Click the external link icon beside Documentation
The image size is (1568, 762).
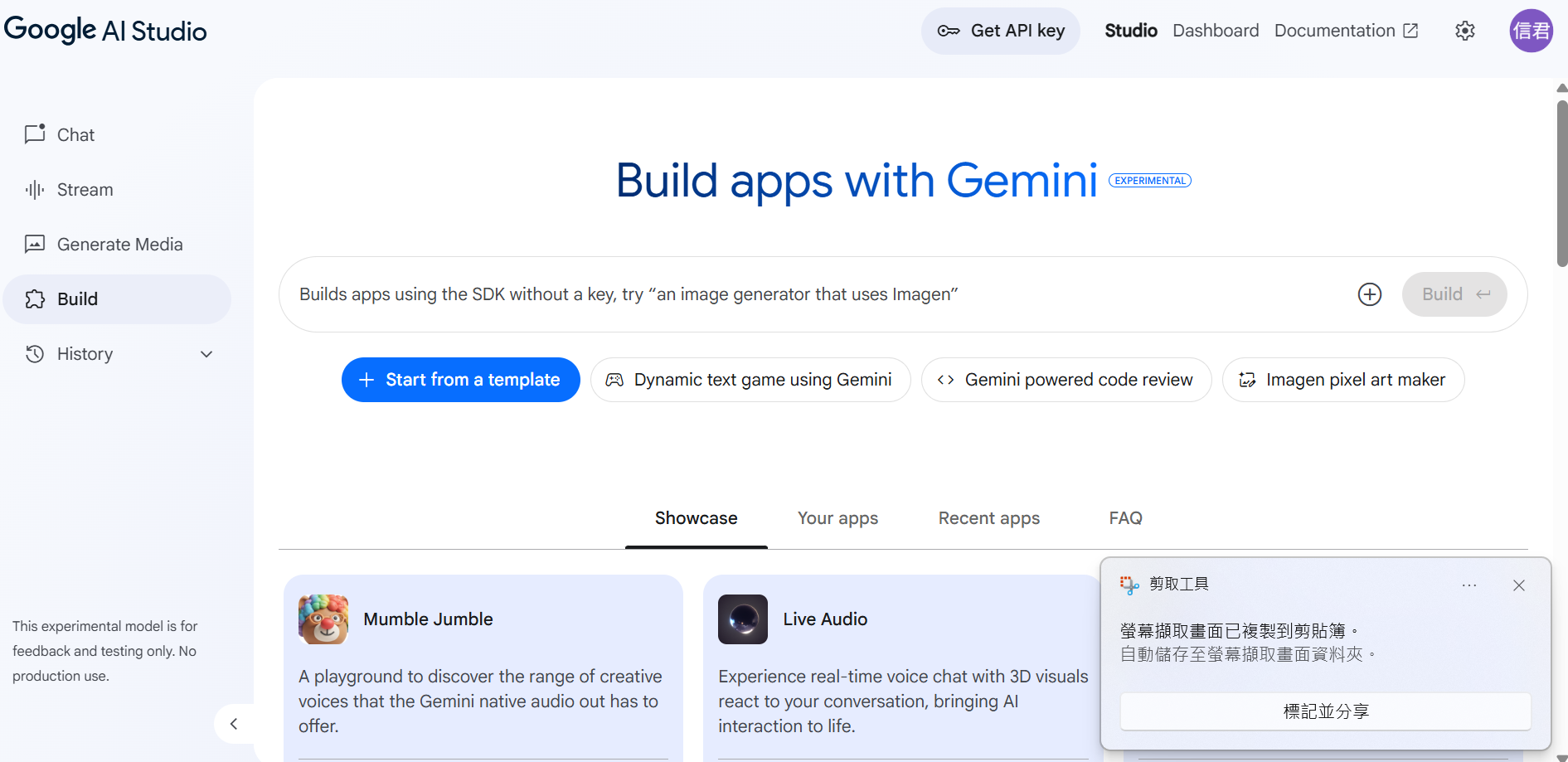click(1410, 31)
